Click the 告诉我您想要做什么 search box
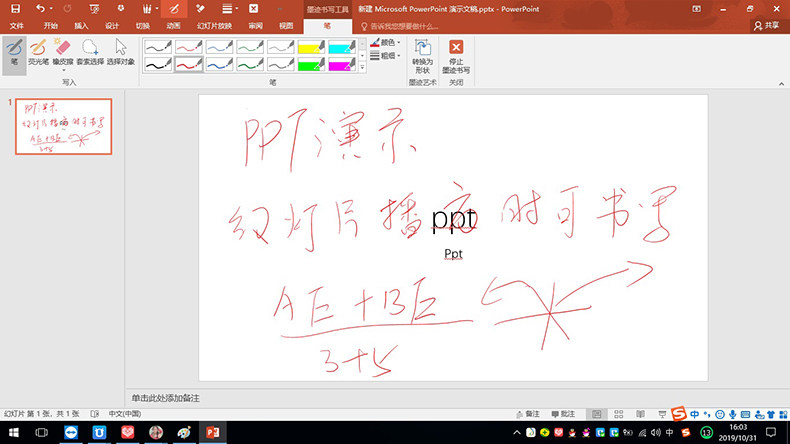The image size is (790, 444). tap(400, 26)
